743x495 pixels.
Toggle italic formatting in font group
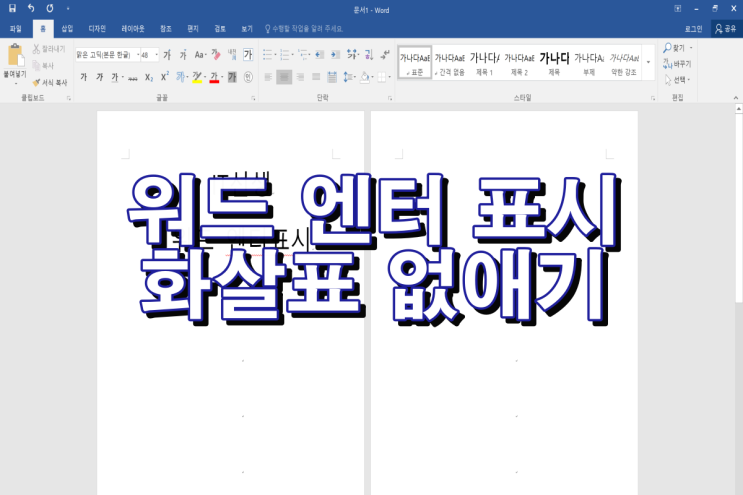click(99, 77)
